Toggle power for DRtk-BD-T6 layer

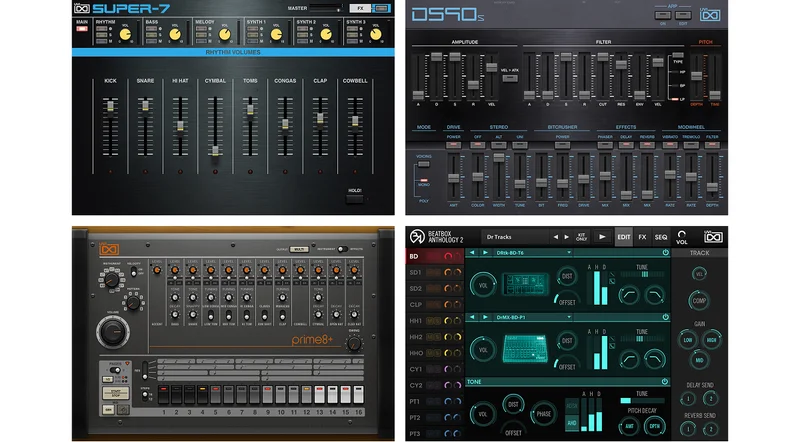click(665, 253)
